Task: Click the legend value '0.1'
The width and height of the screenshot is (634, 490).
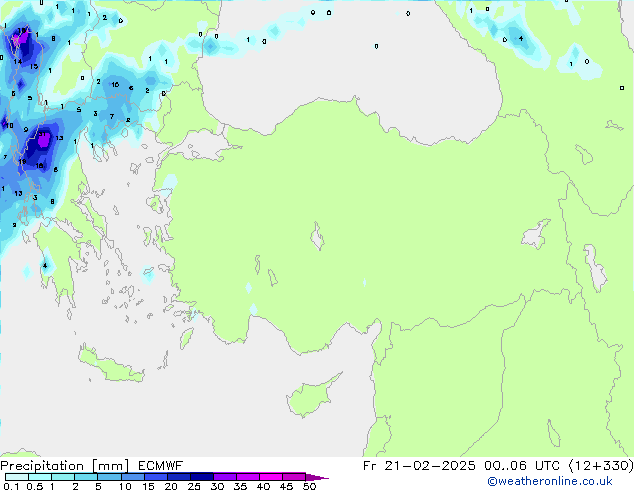Action: pyautogui.click(x=11, y=486)
